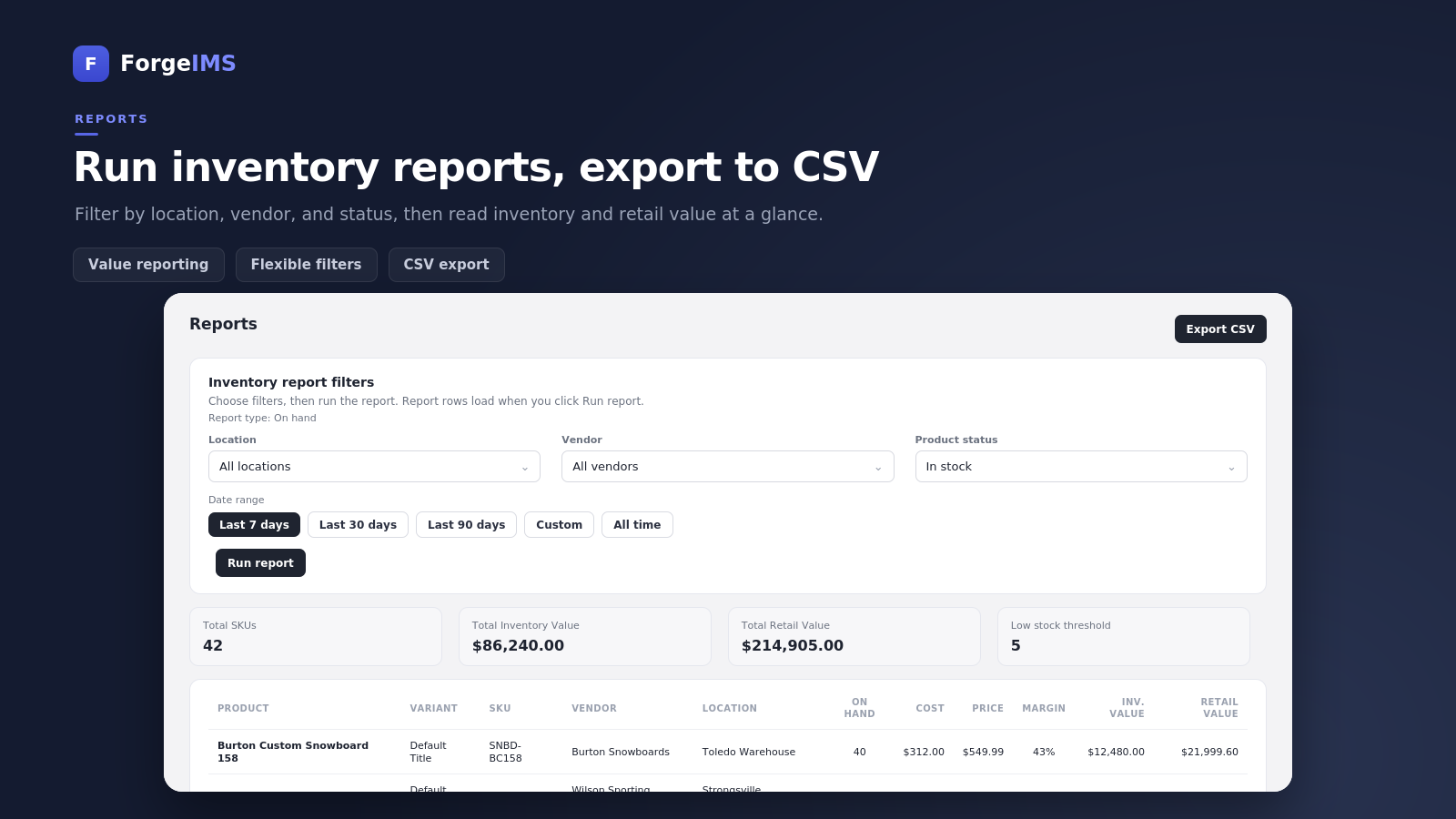Image resolution: width=1456 pixels, height=819 pixels.
Task: Click the REPORTS section label
Action: point(111,119)
